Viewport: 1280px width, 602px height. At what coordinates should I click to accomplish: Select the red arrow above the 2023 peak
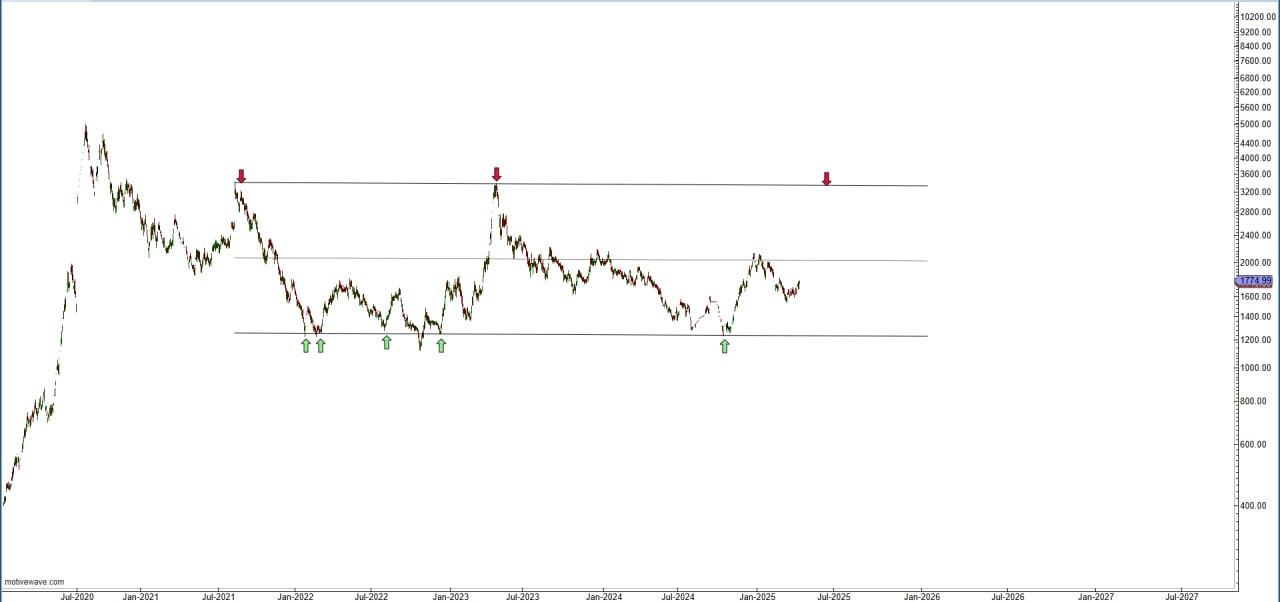point(496,174)
